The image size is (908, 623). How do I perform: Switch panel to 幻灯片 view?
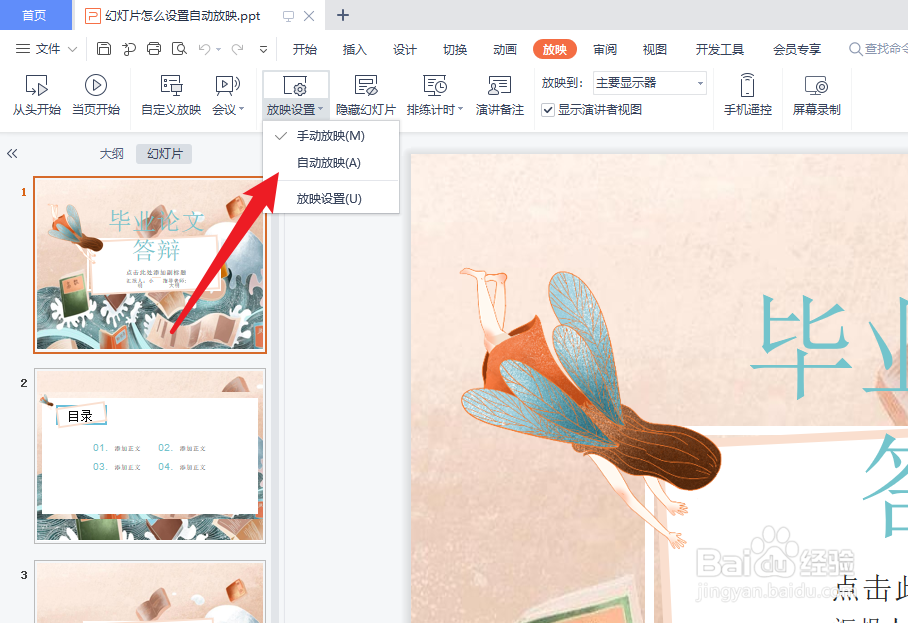click(164, 154)
